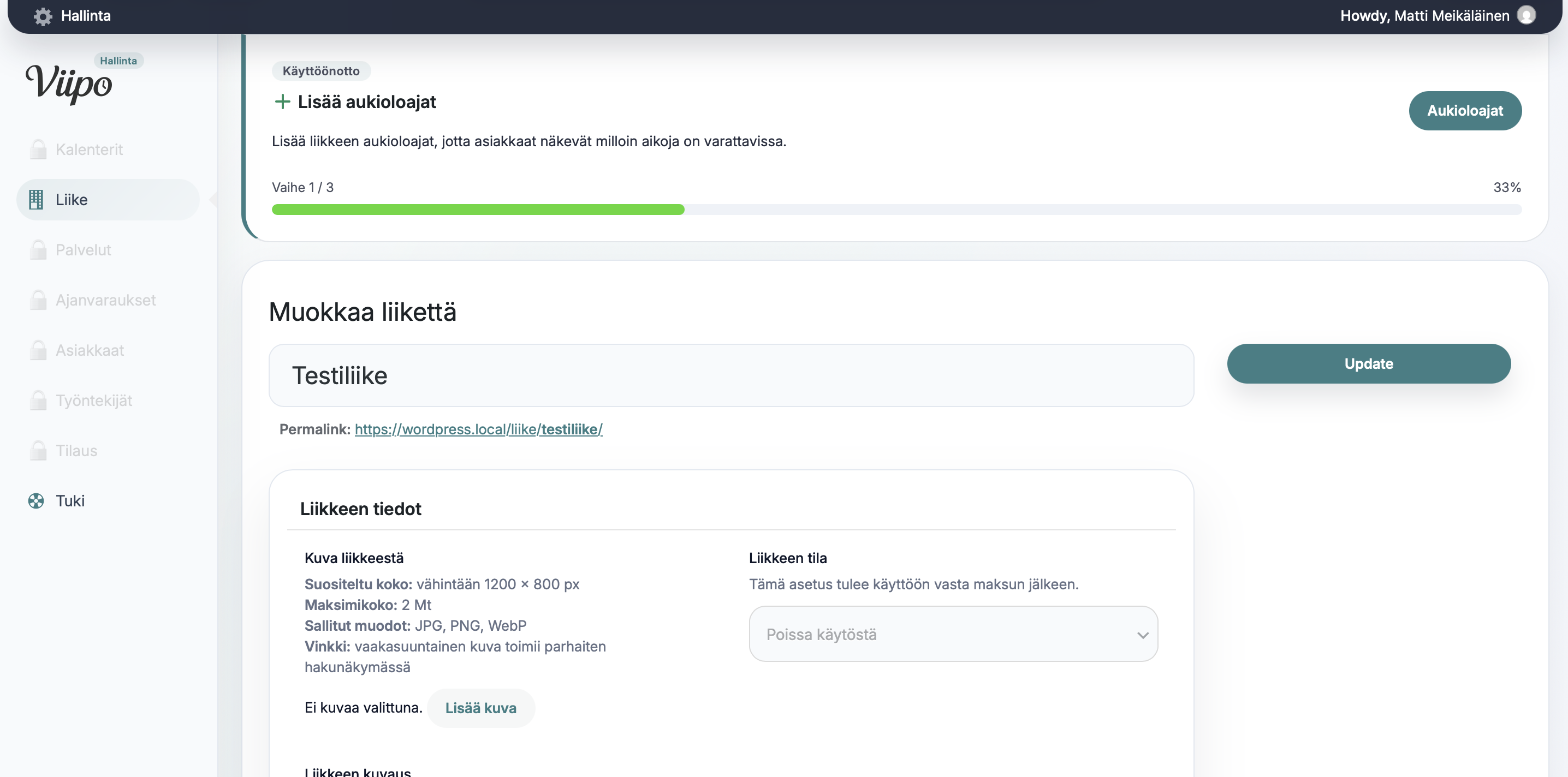
Task: Click the Liikkeen tila label
Action: click(x=788, y=558)
